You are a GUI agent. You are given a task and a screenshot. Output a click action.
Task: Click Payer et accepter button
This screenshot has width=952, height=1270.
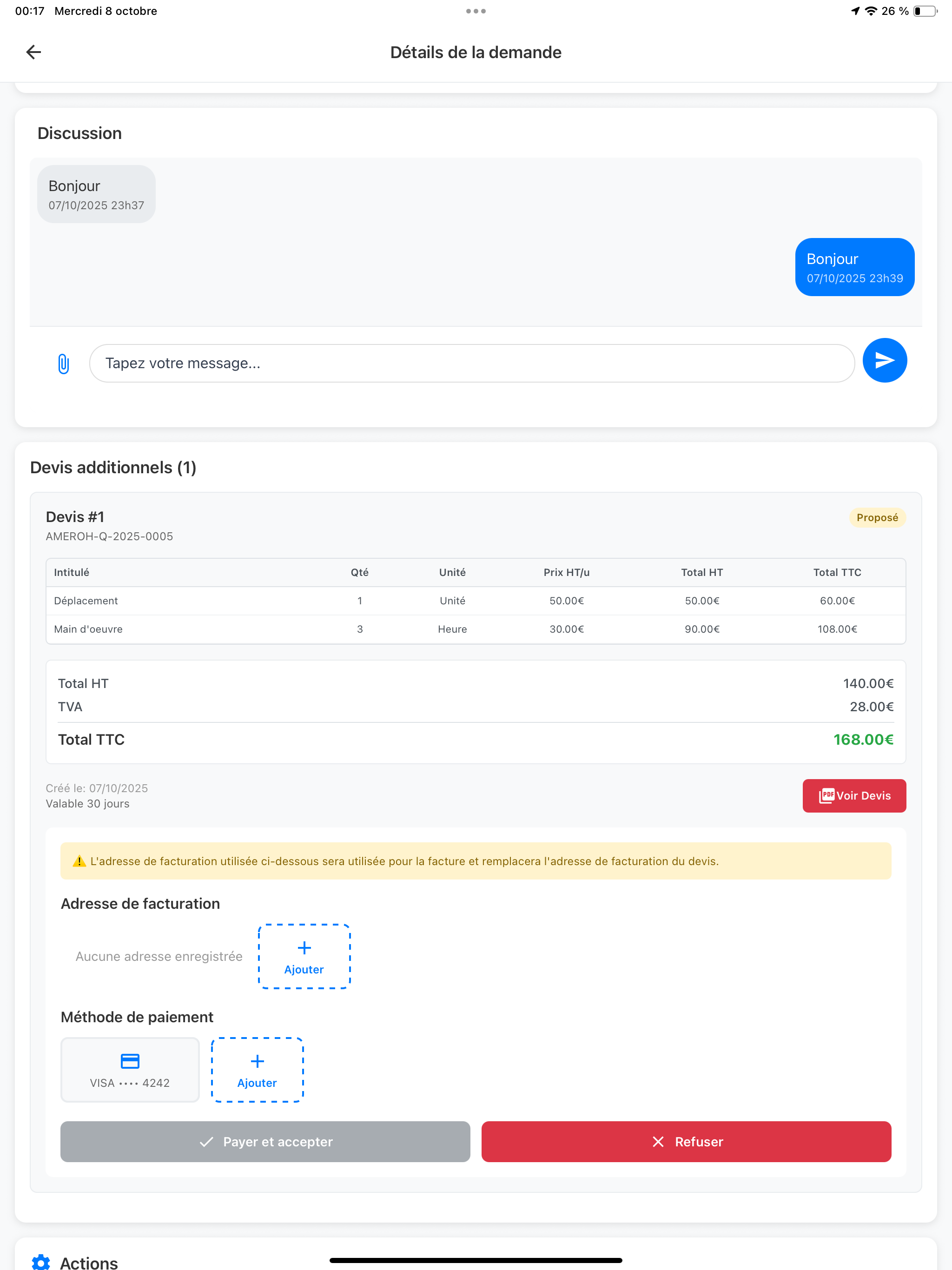pyautogui.click(x=264, y=1142)
